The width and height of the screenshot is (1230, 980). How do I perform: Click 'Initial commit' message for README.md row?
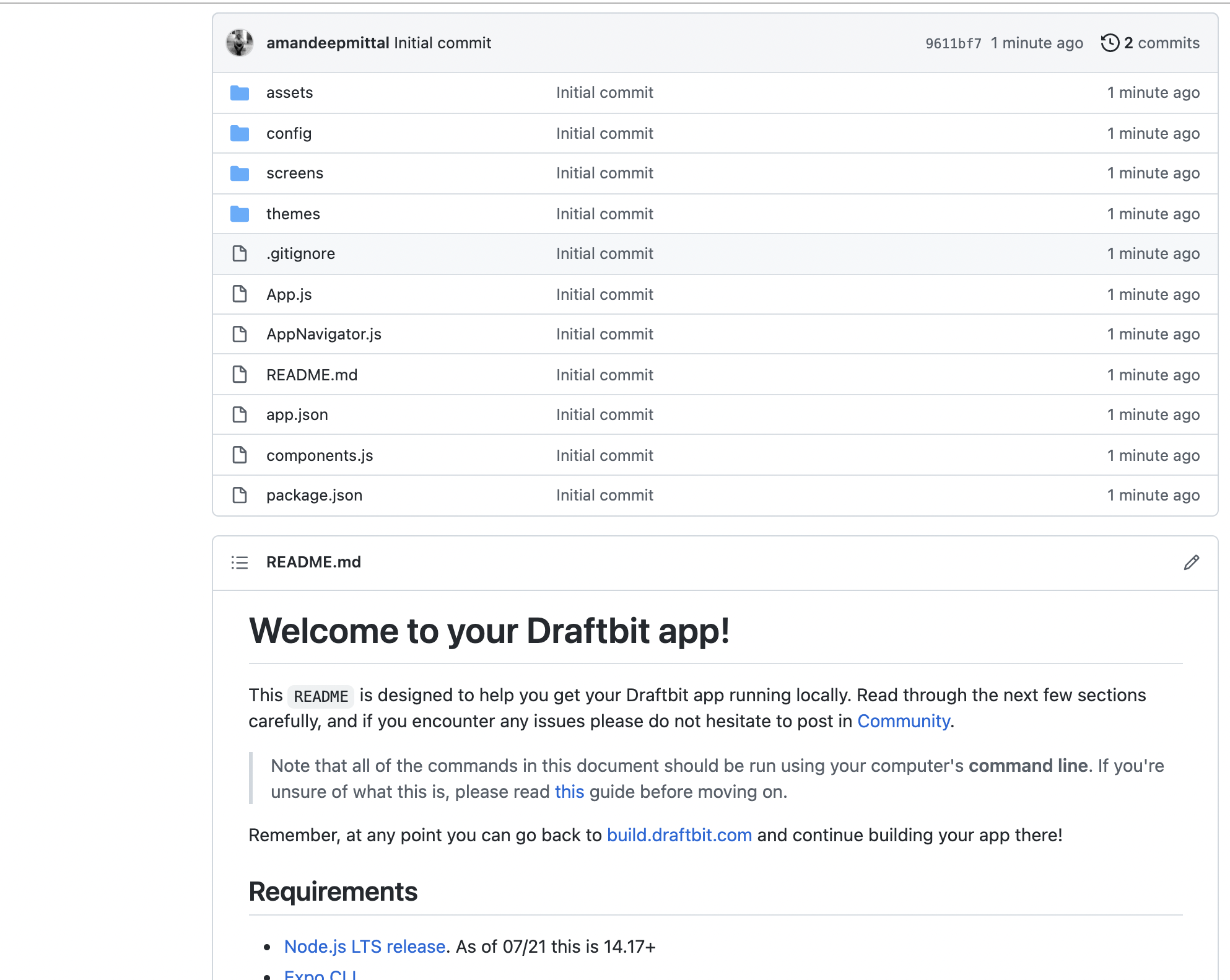click(604, 375)
